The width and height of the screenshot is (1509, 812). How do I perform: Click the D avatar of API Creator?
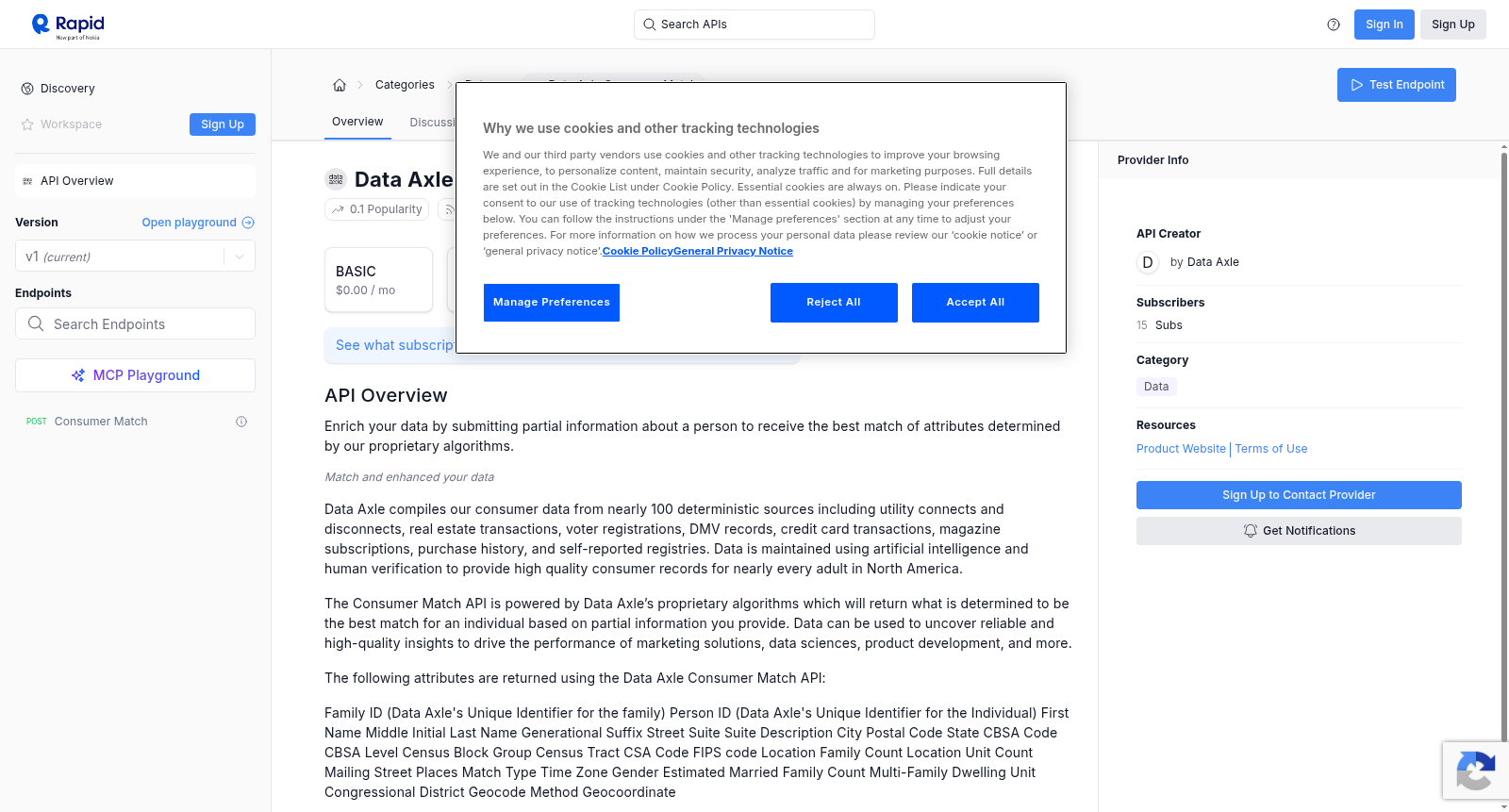click(1148, 262)
